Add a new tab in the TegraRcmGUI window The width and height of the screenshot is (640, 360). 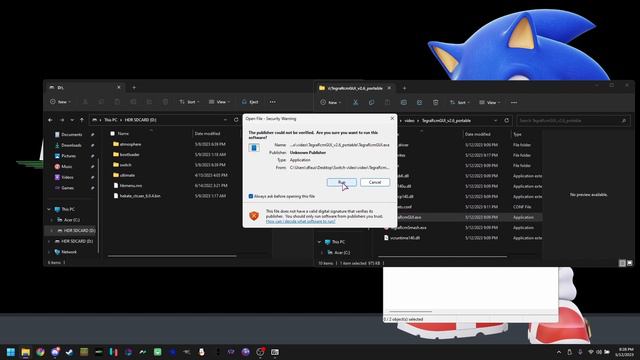(x=404, y=88)
